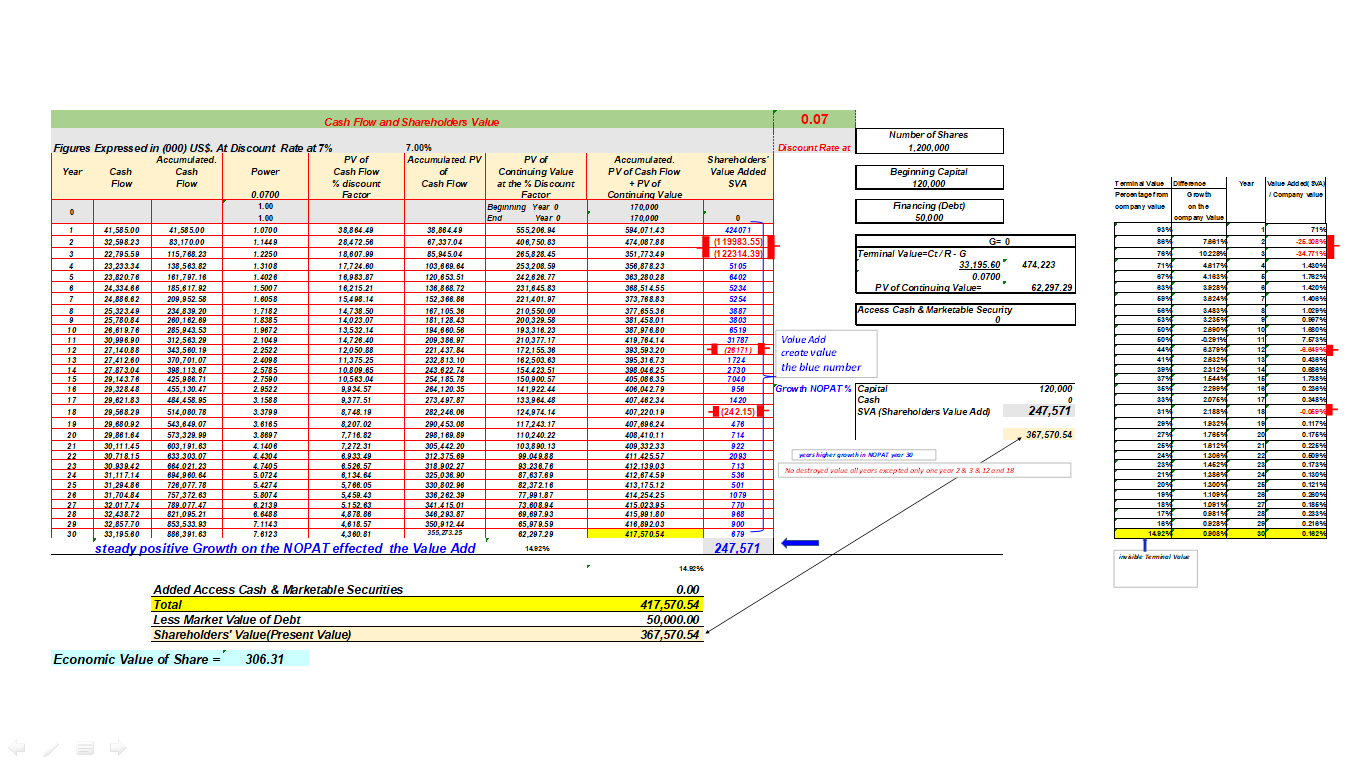Select the 'Less Market Value of Debt' row

click(x=427, y=620)
